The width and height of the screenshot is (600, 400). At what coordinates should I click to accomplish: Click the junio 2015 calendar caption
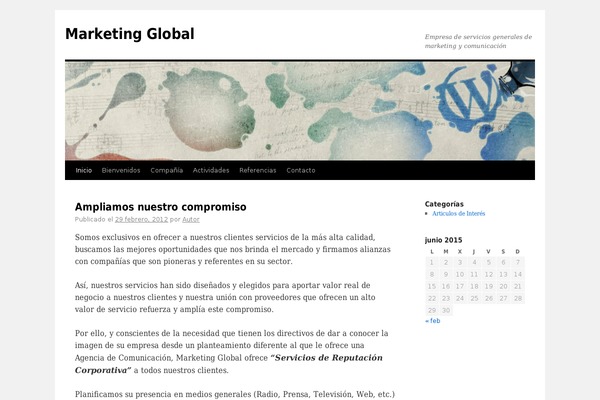(443, 240)
